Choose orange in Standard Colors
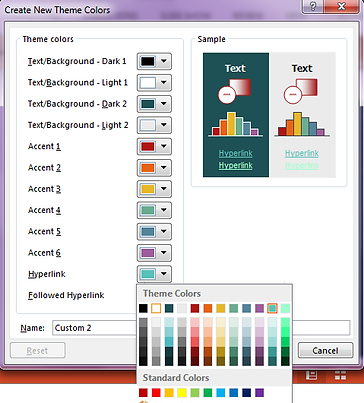This screenshot has height=403, width=364. point(169,393)
